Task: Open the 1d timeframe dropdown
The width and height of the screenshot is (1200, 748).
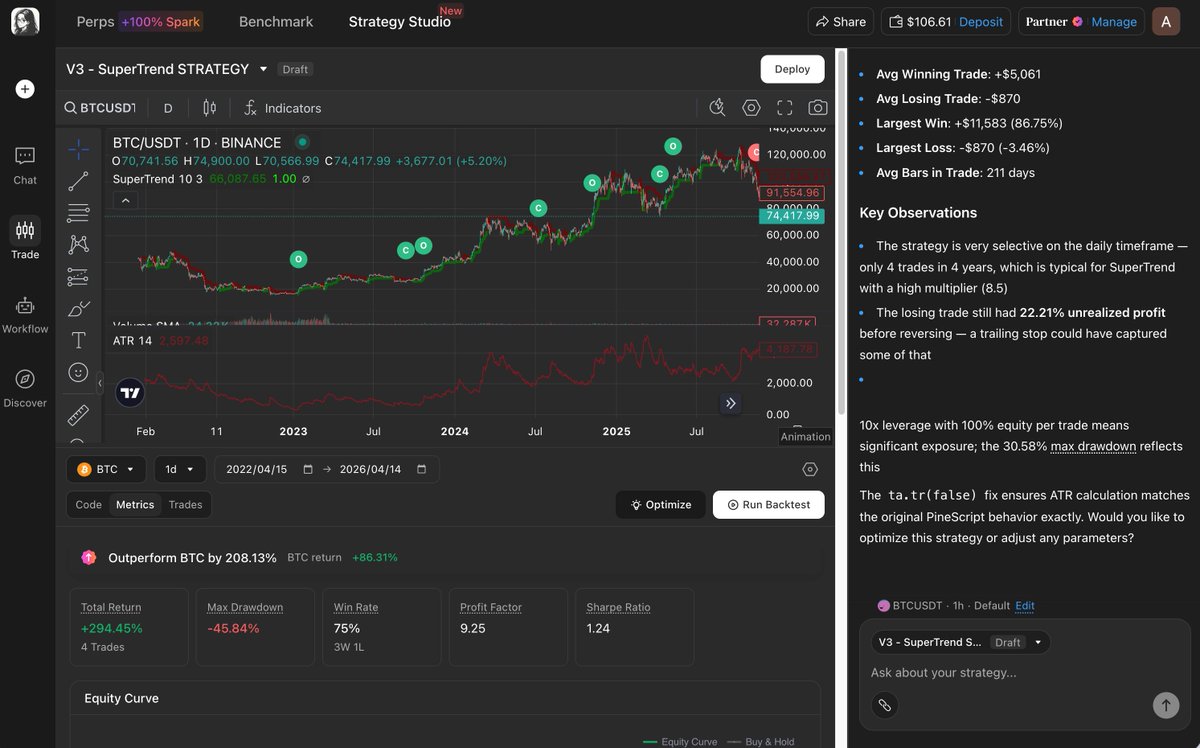Action: pos(180,469)
